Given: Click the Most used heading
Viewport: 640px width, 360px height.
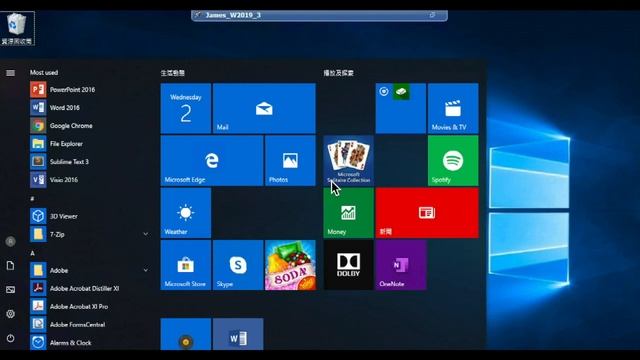Looking at the screenshot, I should coord(44,72).
